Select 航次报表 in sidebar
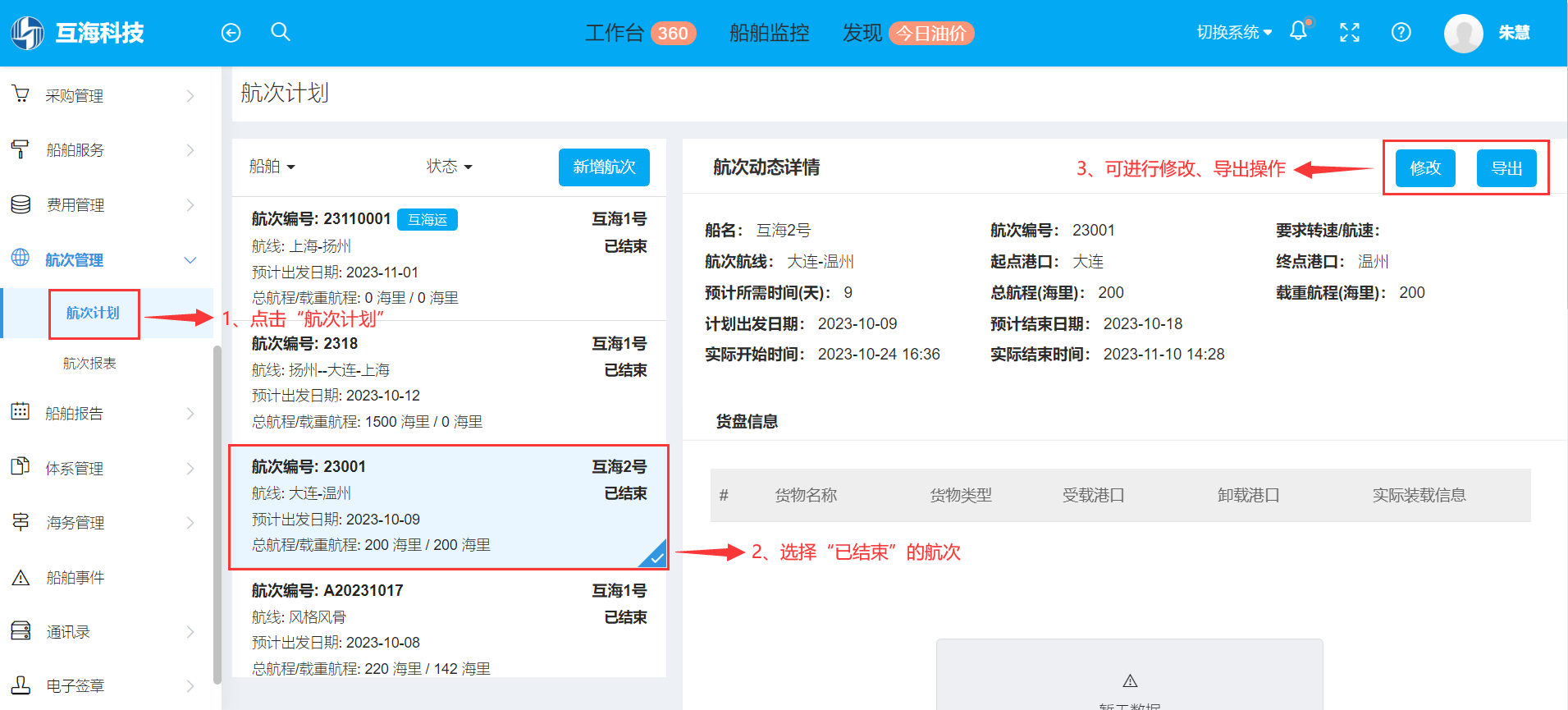Screen dimensions: 1568x710 tap(89, 363)
